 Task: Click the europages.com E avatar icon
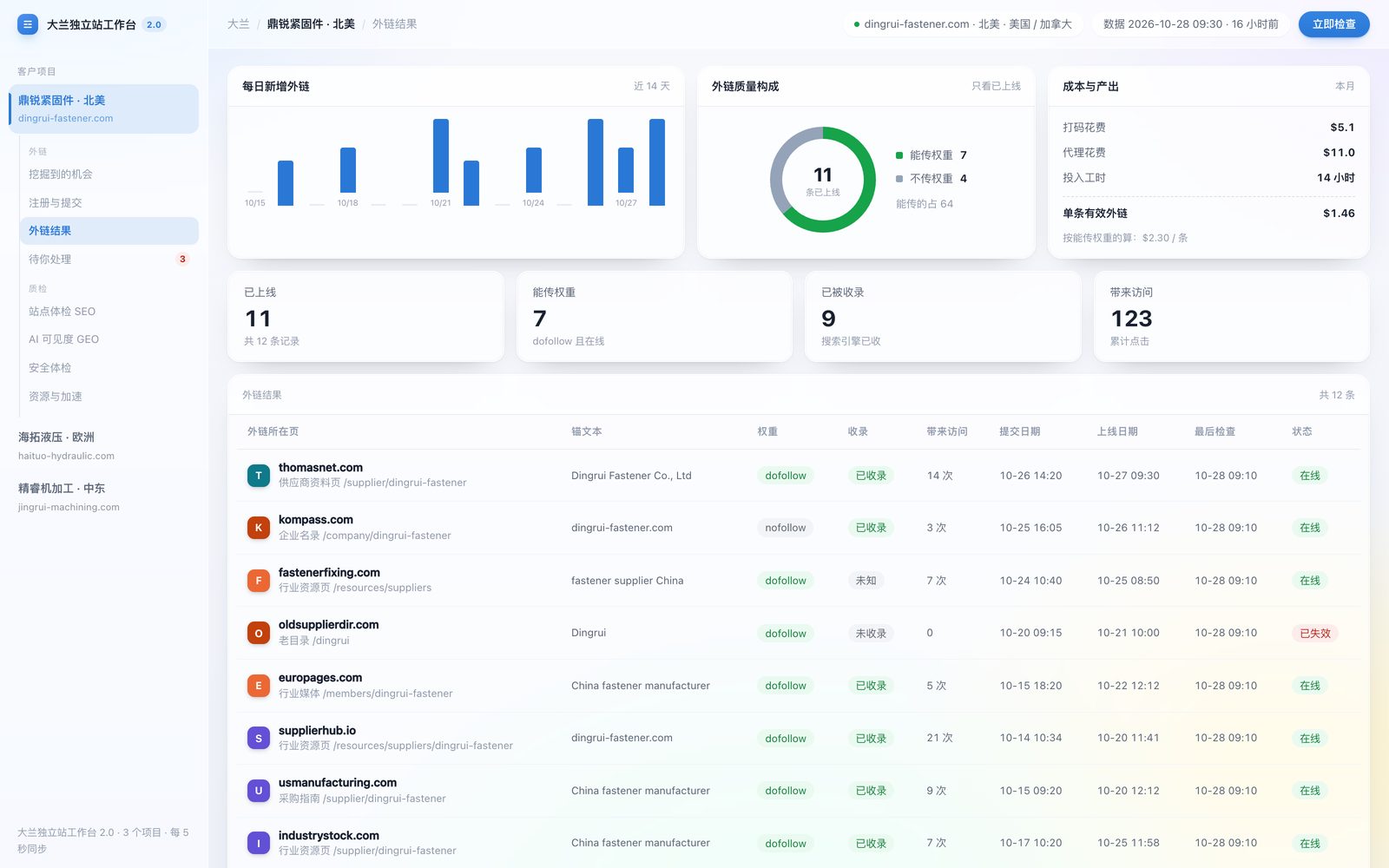pyautogui.click(x=258, y=686)
